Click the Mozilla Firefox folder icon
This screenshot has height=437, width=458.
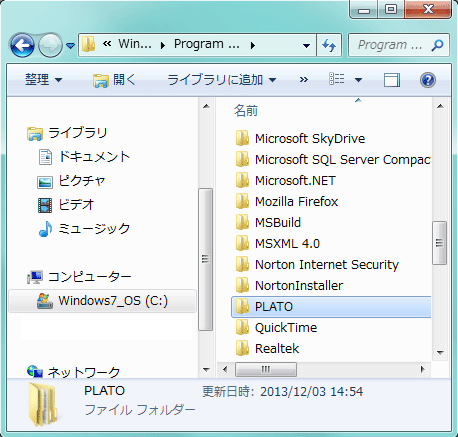tap(242, 202)
